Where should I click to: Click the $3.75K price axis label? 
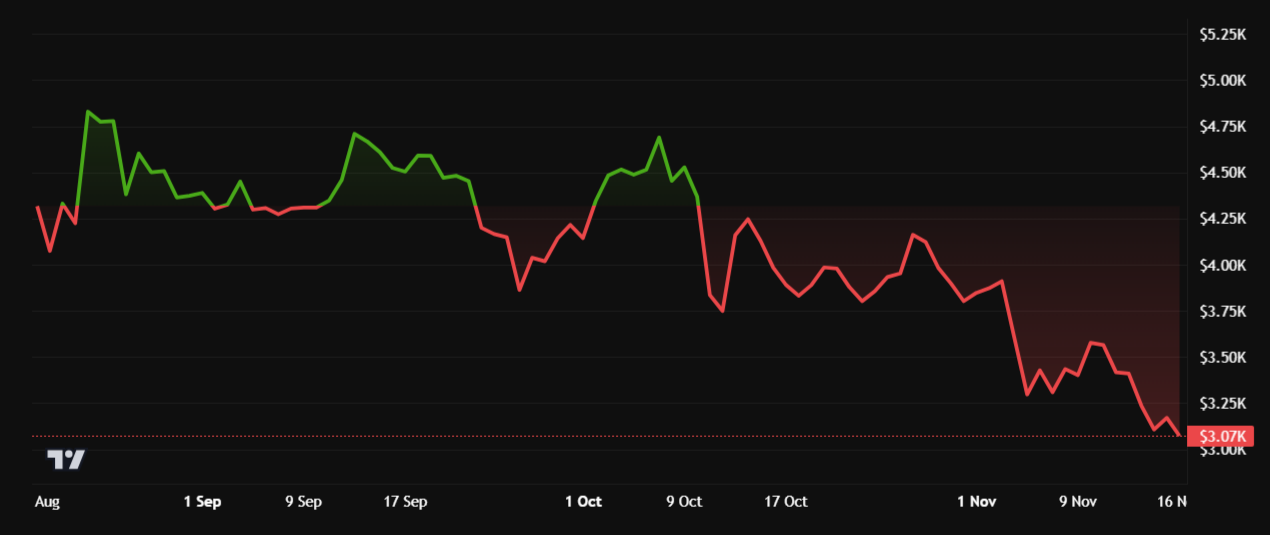coord(1223,312)
